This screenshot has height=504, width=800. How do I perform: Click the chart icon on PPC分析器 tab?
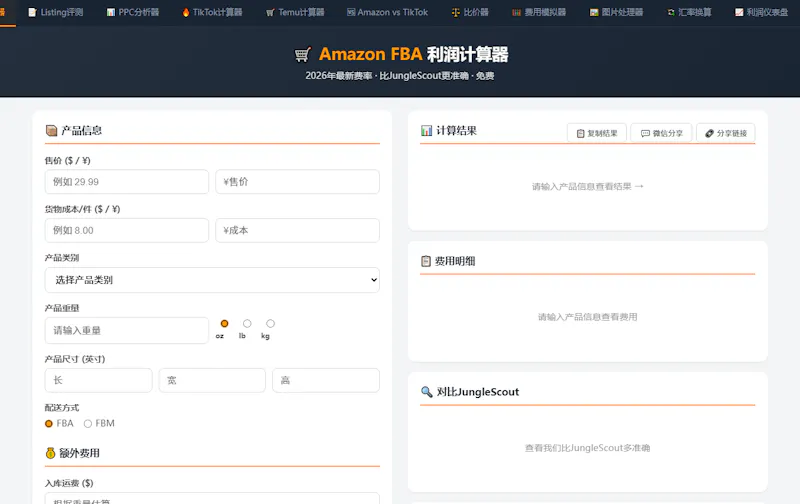(x=111, y=12)
